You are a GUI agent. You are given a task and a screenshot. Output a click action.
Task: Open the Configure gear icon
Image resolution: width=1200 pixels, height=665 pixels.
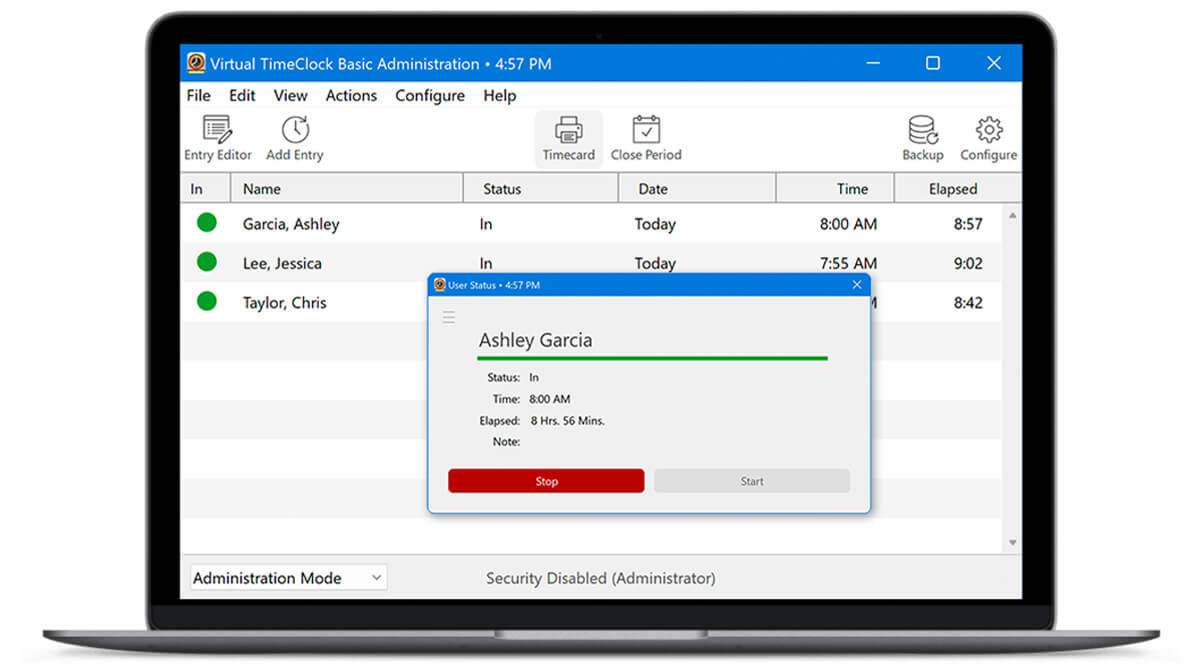point(988,137)
